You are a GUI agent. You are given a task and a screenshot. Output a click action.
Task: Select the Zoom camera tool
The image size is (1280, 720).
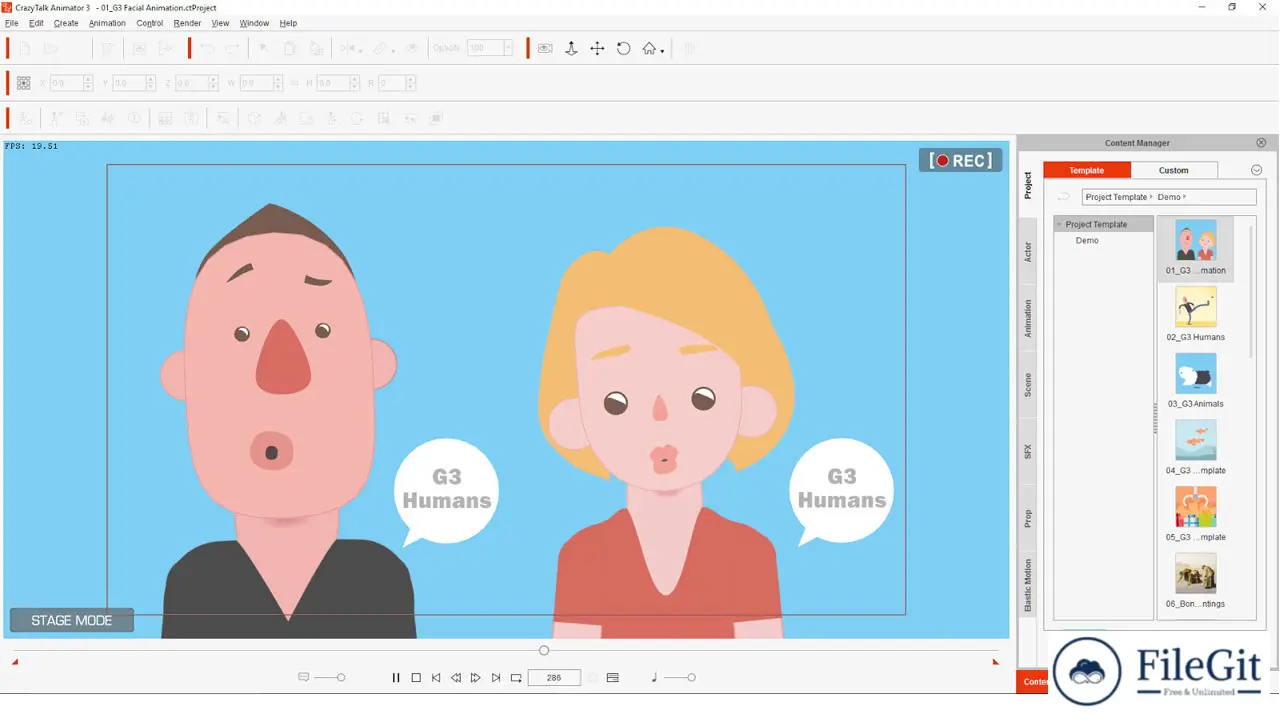pos(571,48)
